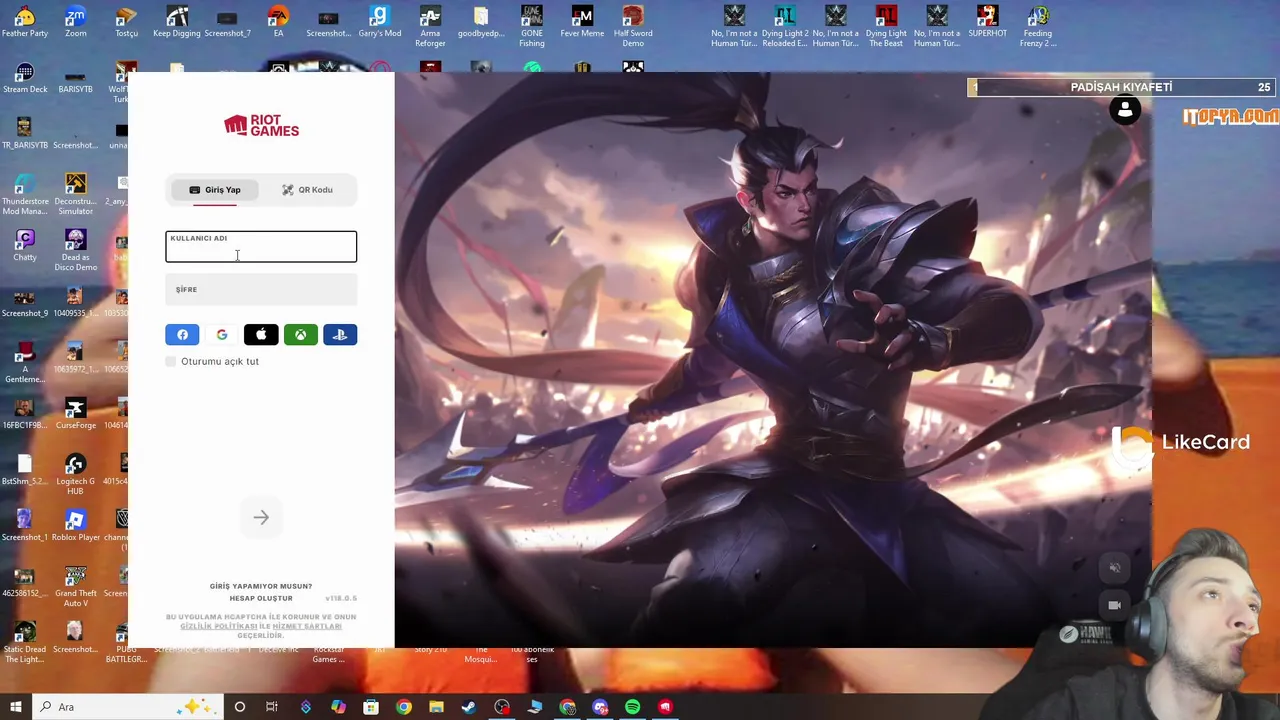Switch to the 'QR Kodu' tab
The height and width of the screenshot is (720, 1280).
tap(307, 190)
